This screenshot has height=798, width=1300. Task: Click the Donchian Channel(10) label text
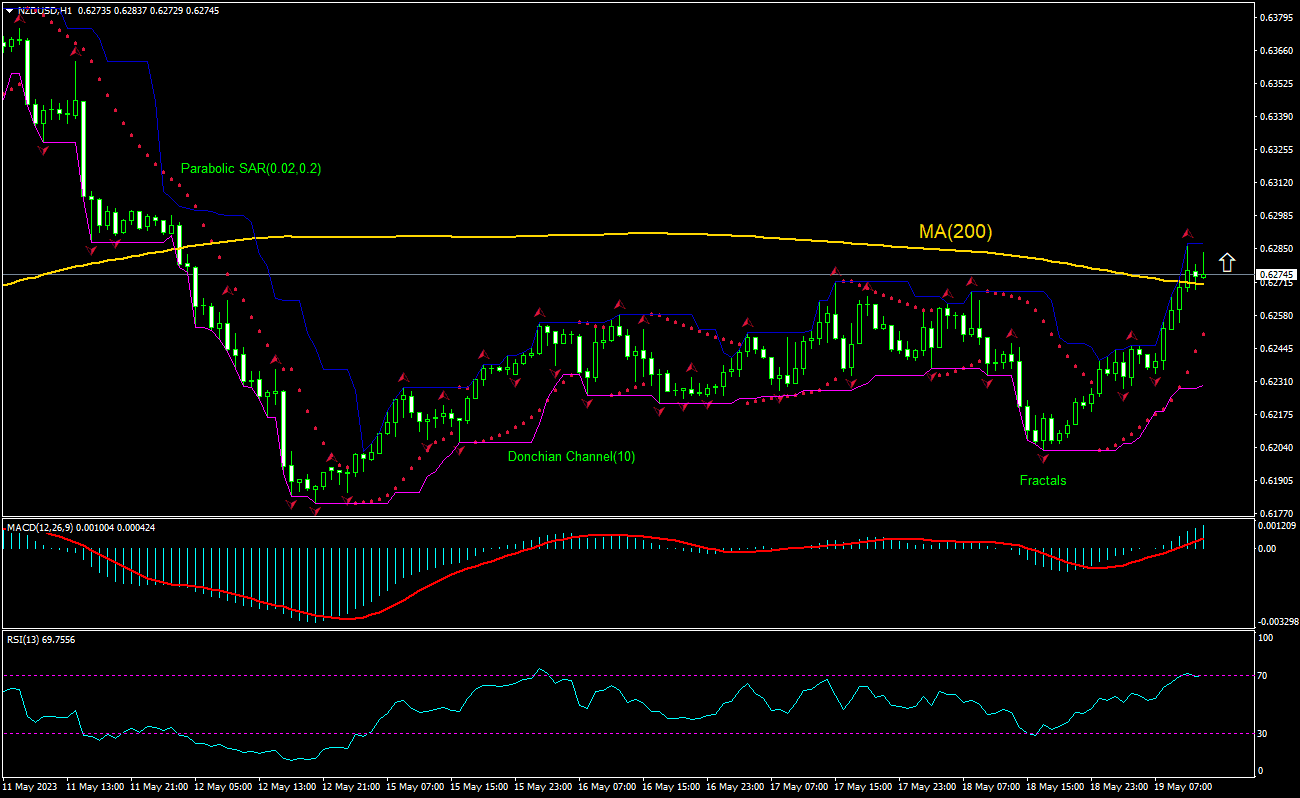(570, 458)
